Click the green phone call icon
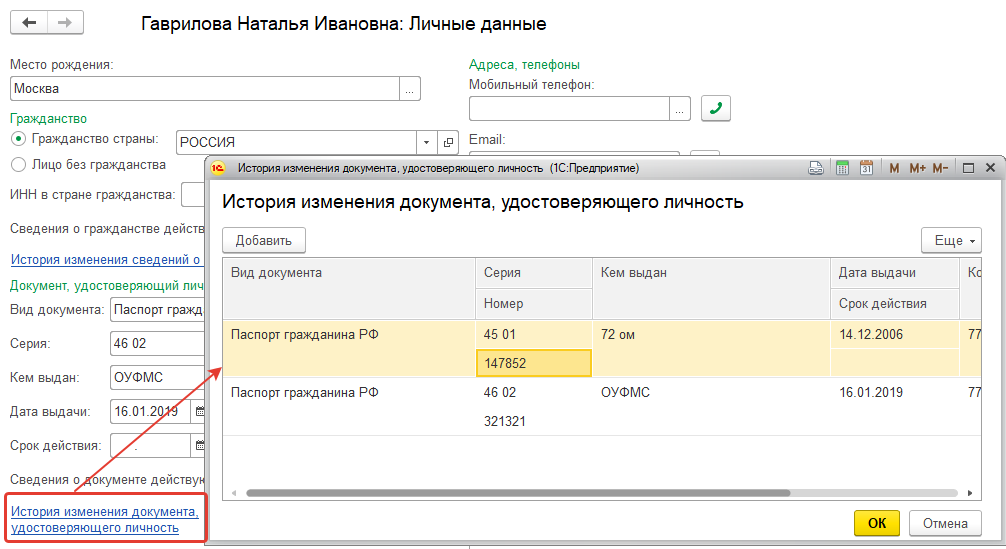This screenshot has width=1006, height=549. (716, 108)
